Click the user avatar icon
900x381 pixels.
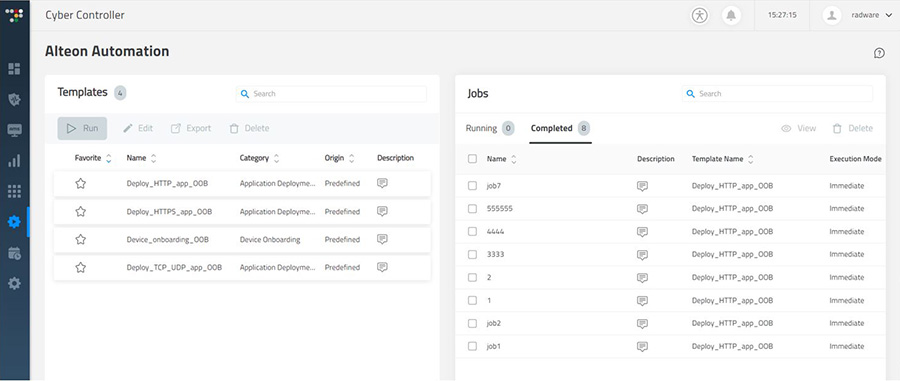832,15
